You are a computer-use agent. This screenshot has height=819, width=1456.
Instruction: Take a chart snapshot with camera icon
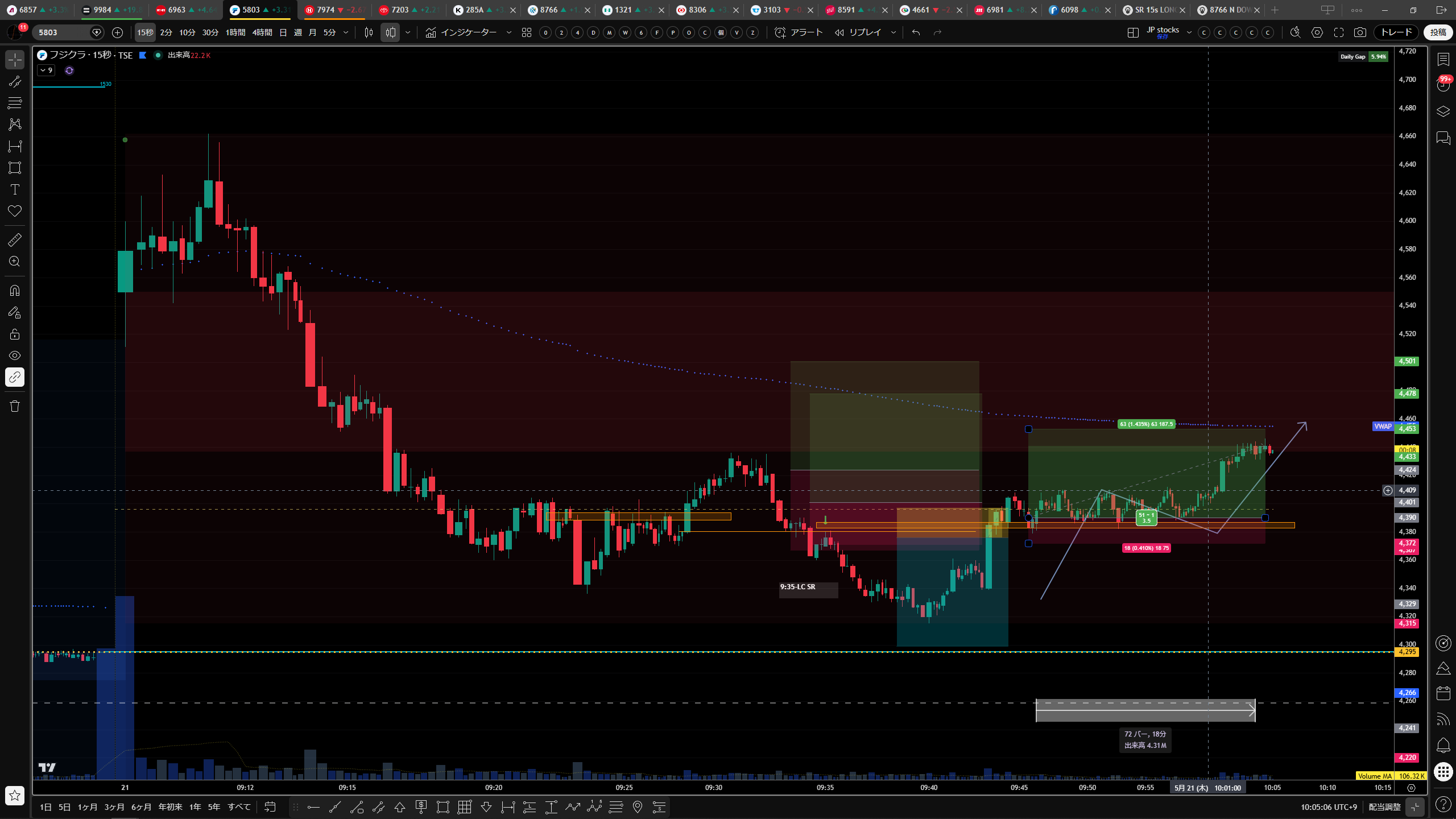coord(1360,32)
